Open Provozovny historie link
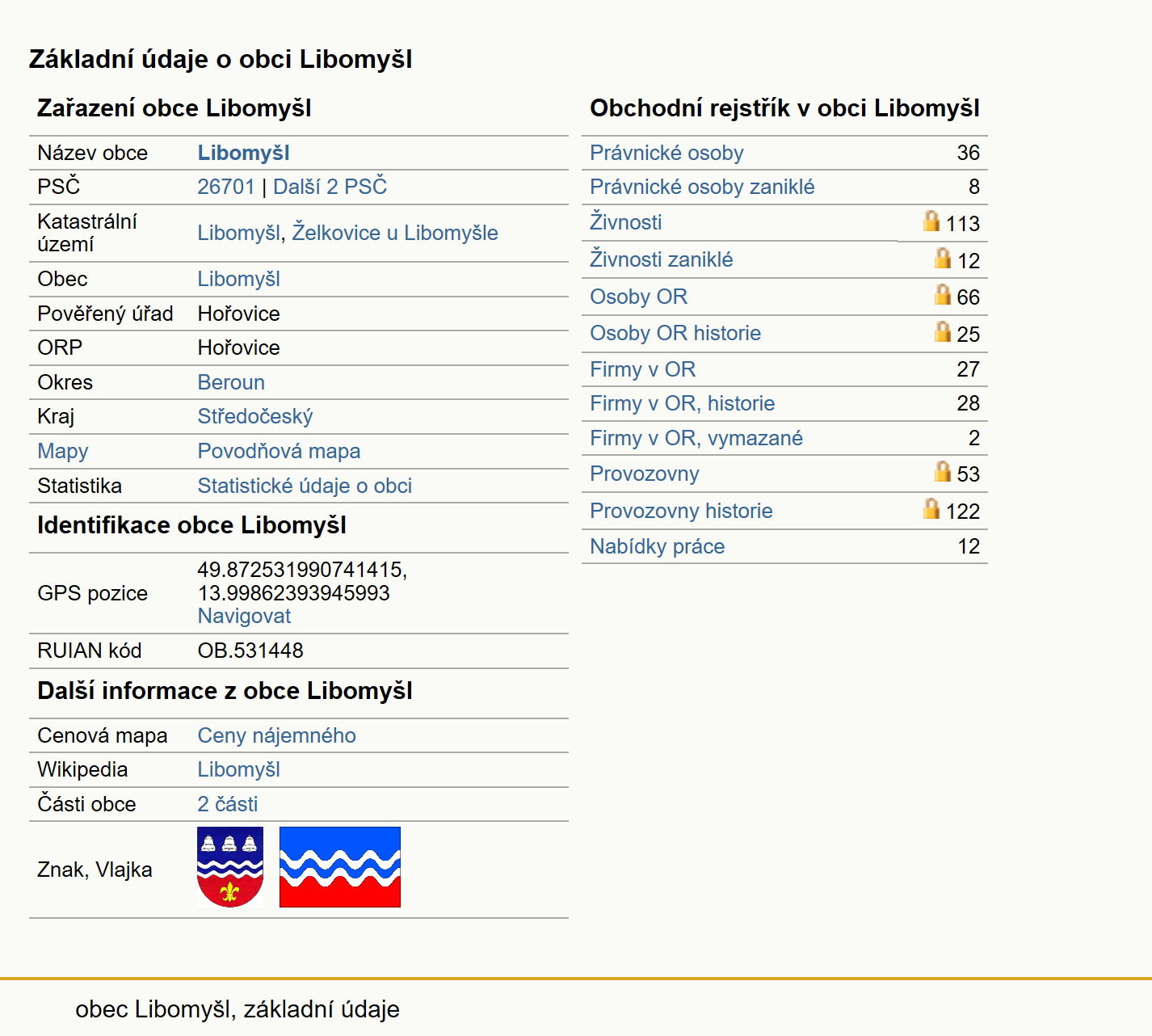Screen dimensions: 1152x1036 [x=681, y=511]
